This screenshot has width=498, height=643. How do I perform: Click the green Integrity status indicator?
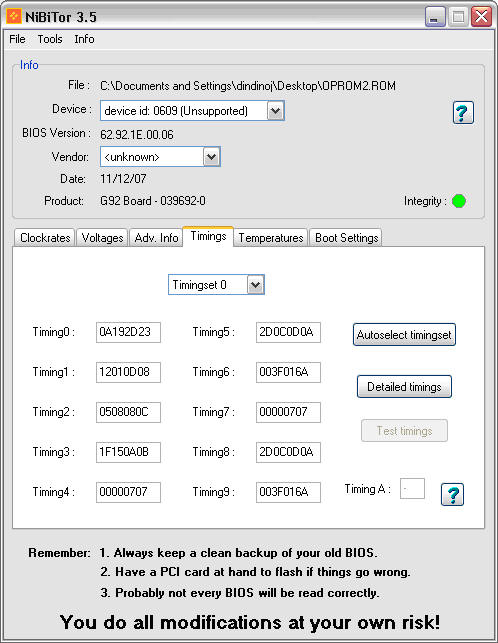[459, 201]
